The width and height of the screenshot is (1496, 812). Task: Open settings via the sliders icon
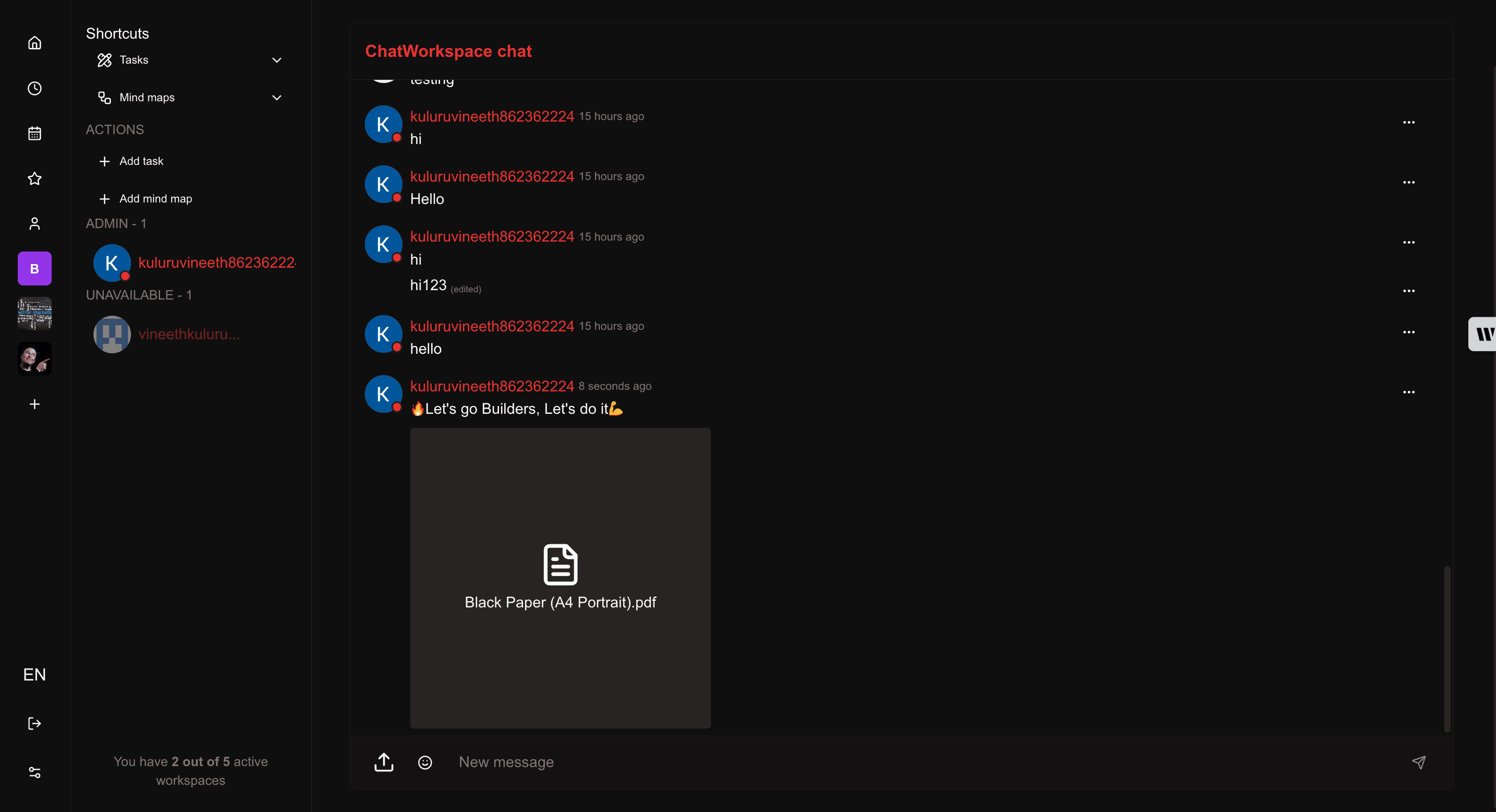coord(34,772)
